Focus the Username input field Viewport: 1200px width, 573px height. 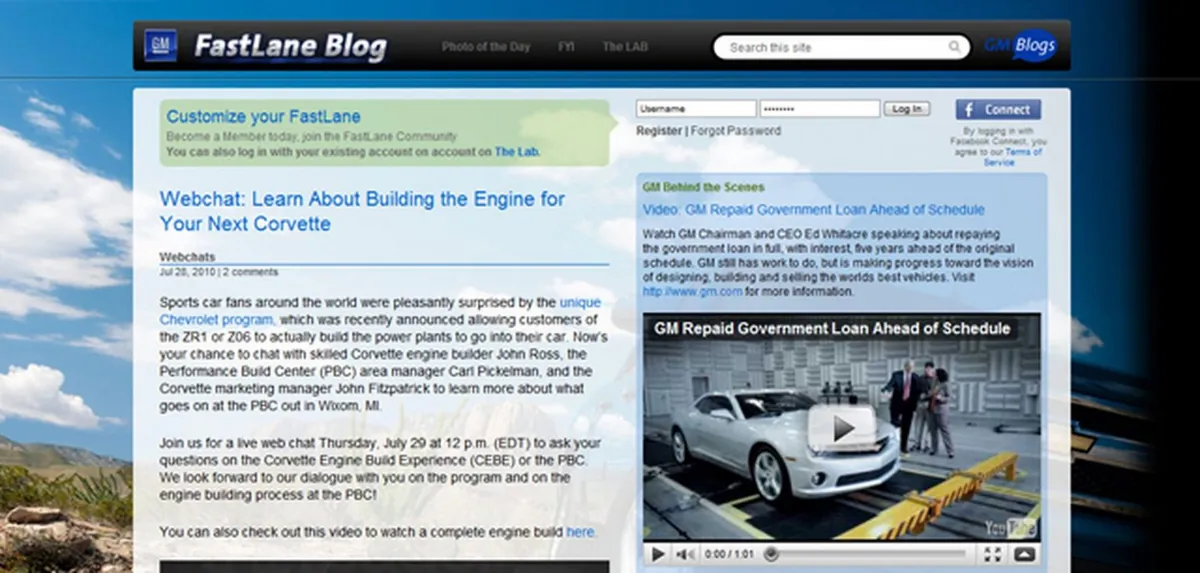696,109
